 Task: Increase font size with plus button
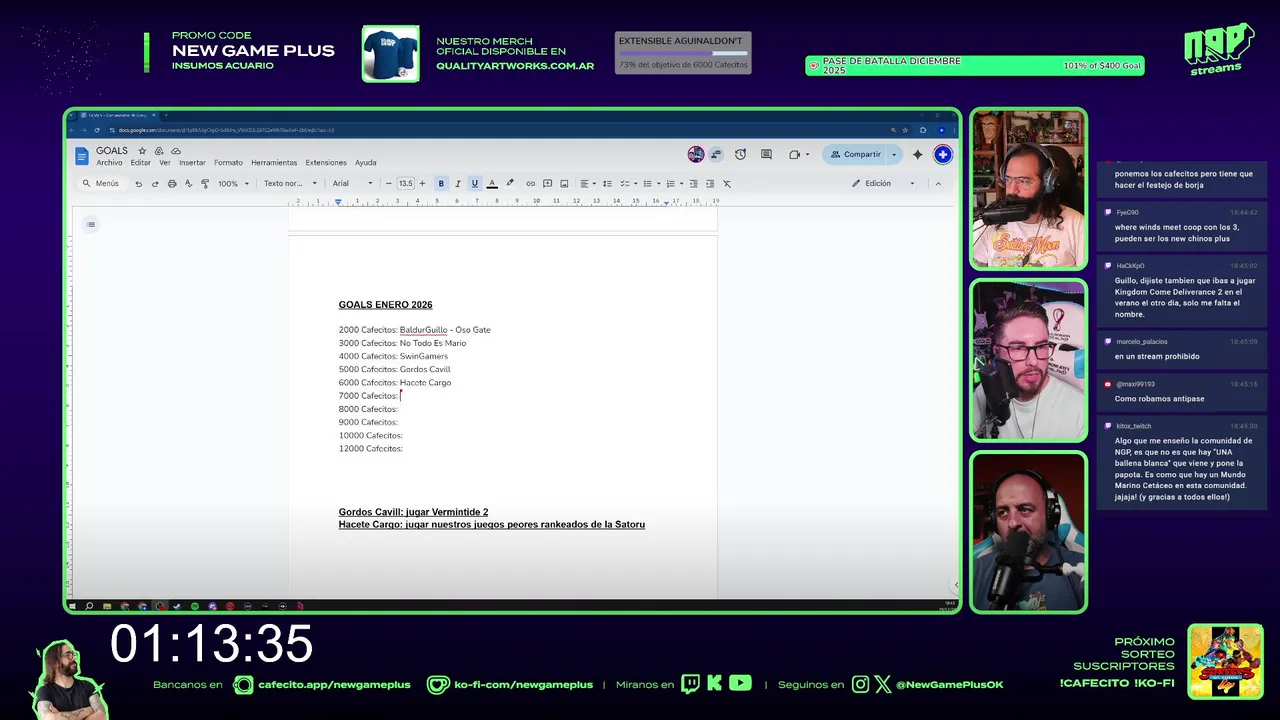(422, 184)
